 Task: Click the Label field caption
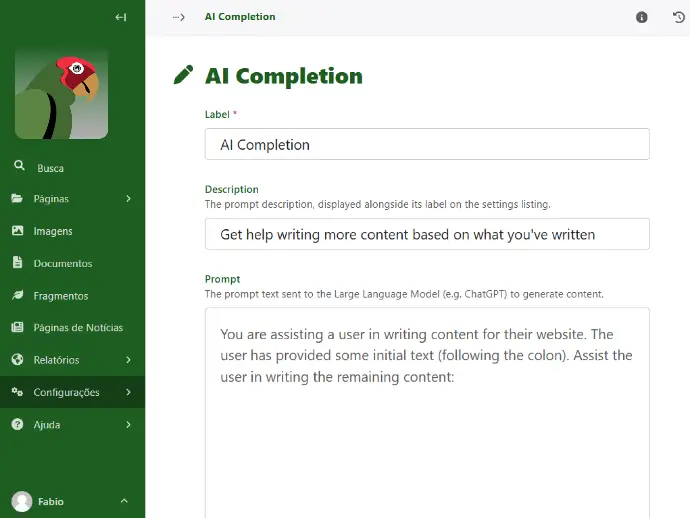click(217, 114)
